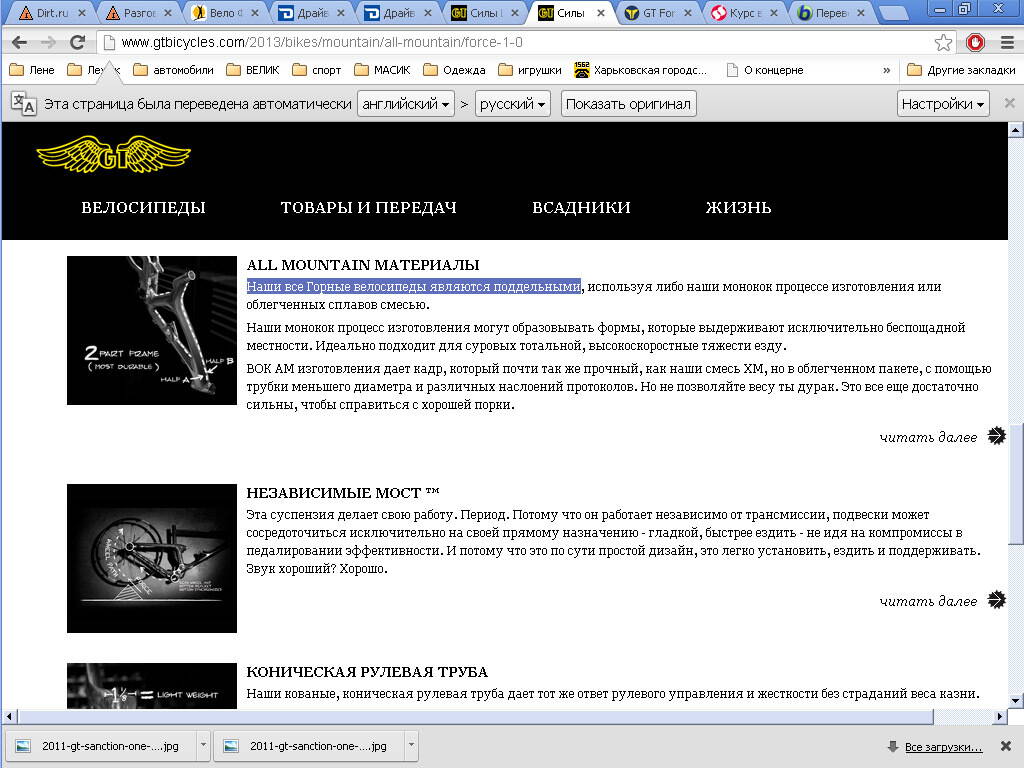Open the 'ВСАДНИКИ' navigation menu item
The width and height of the screenshot is (1024, 768).
tap(581, 208)
